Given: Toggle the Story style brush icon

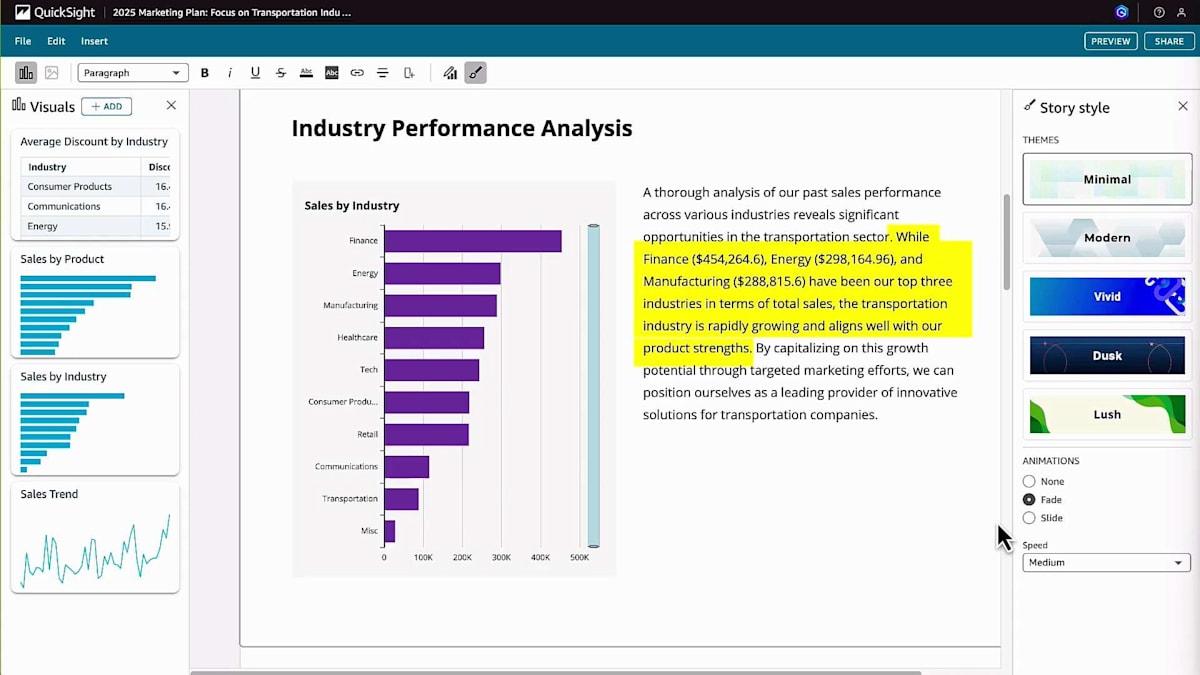Looking at the screenshot, I should [x=476, y=73].
